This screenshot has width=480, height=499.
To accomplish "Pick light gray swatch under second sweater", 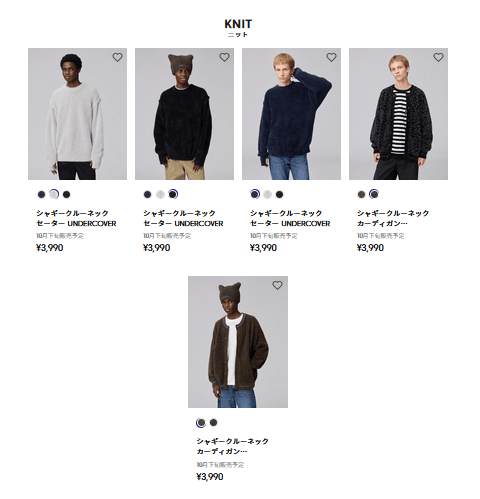I will [160, 194].
